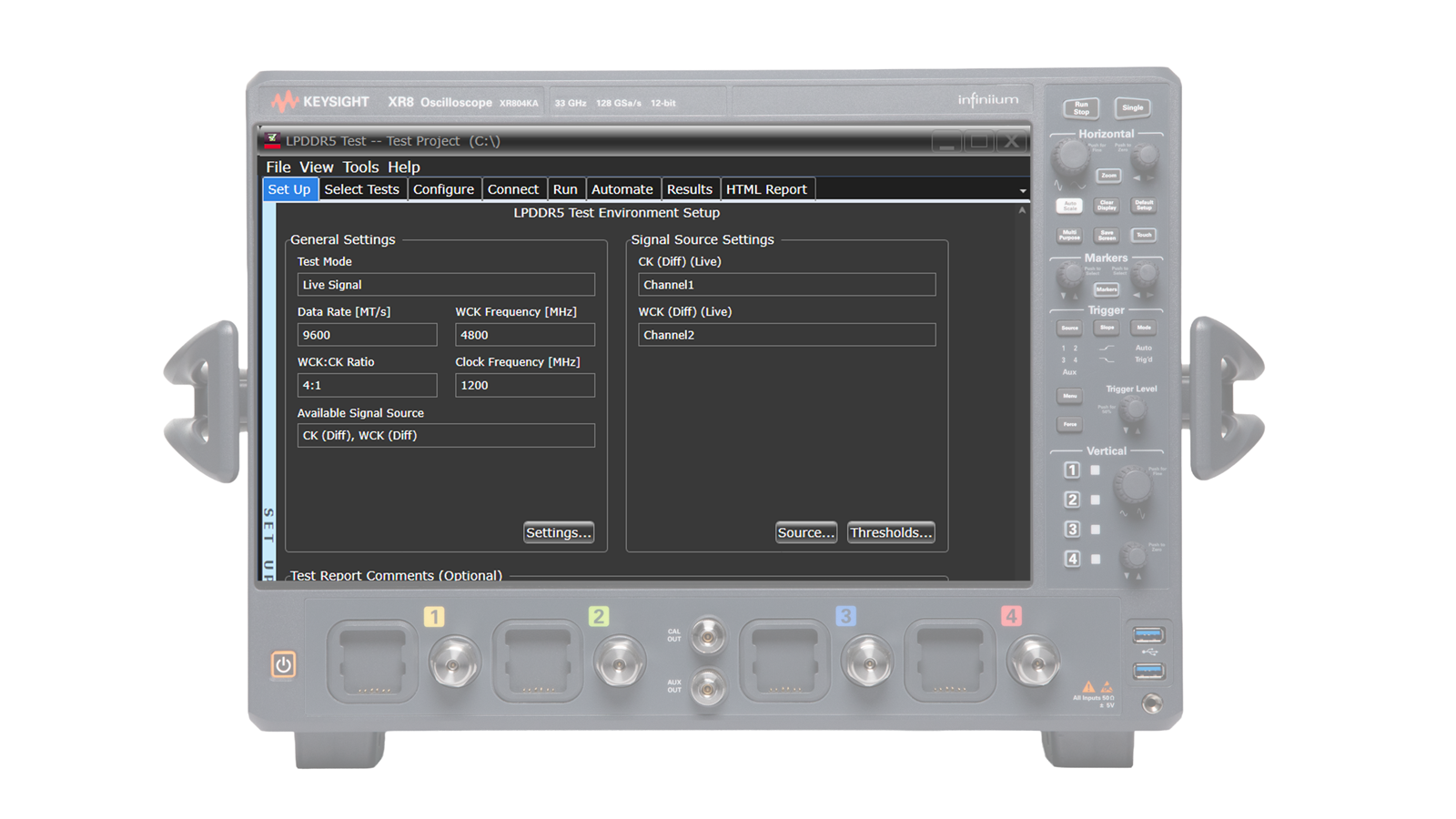The height and width of the screenshot is (819, 1456).
Task: Switch to the Automate tab
Action: (x=622, y=189)
